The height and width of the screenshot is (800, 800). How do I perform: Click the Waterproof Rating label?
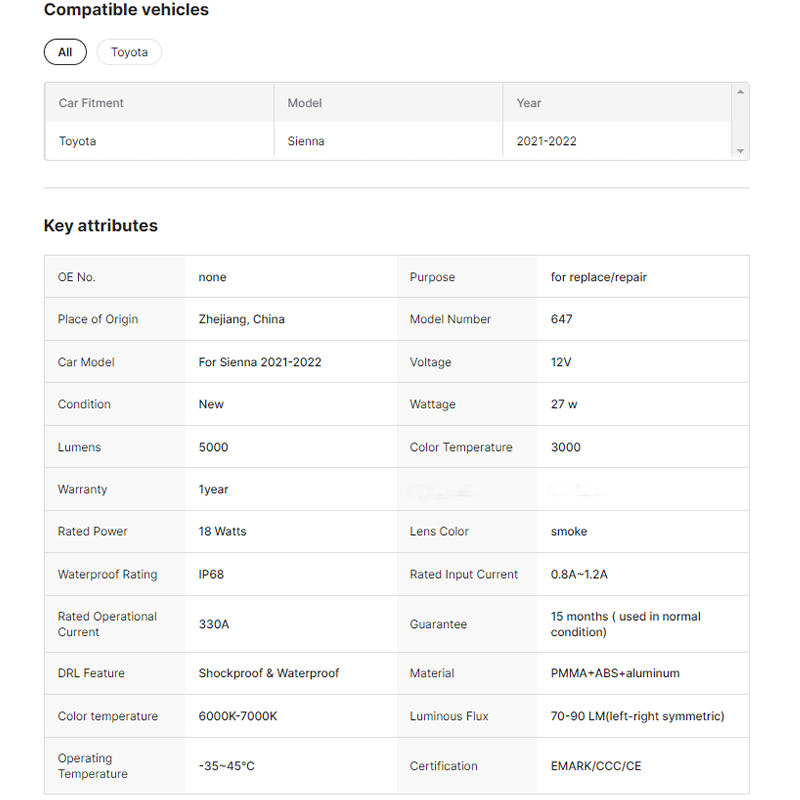click(x=108, y=574)
